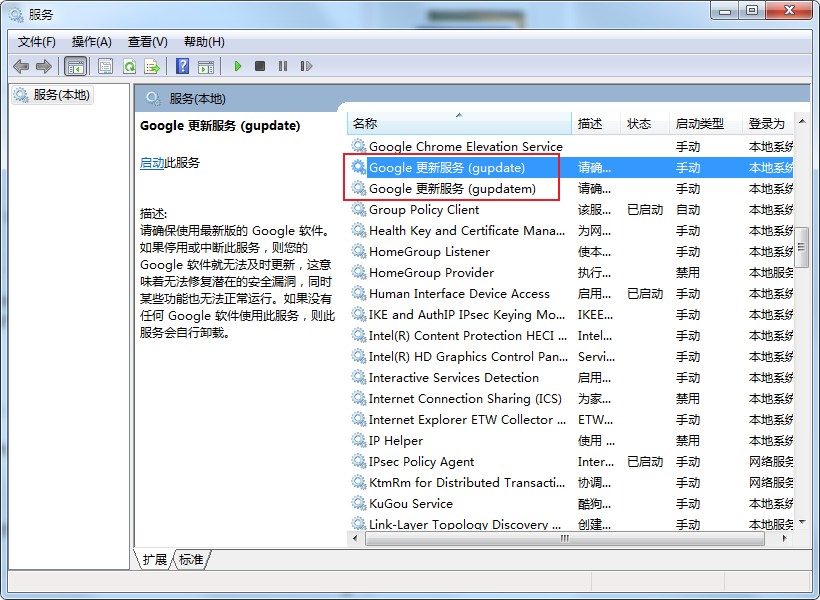The image size is (820, 600).
Task: Open the 帮助(H) menu
Action: pyautogui.click(x=204, y=42)
